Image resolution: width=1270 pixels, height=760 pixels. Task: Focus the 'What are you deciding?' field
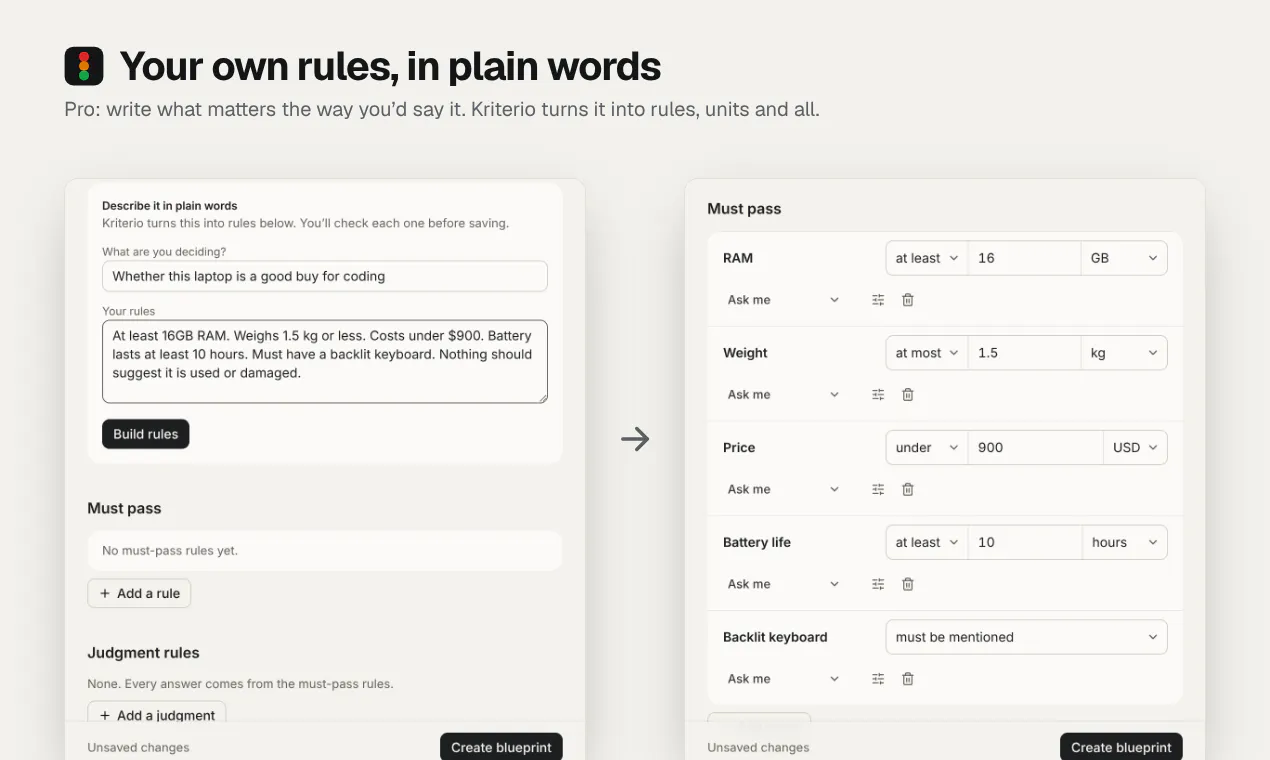click(x=325, y=276)
